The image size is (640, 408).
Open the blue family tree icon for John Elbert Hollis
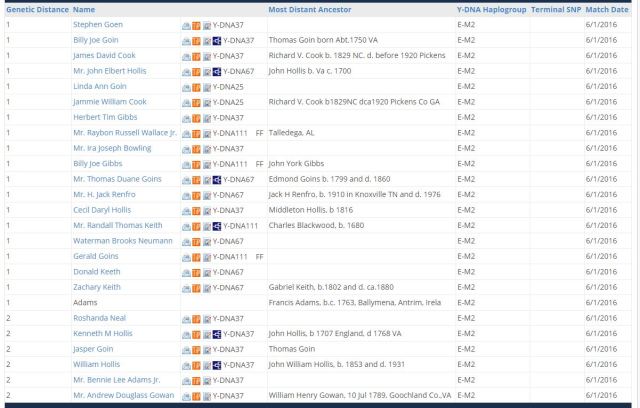pyautogui.click(x=217, y=71)
